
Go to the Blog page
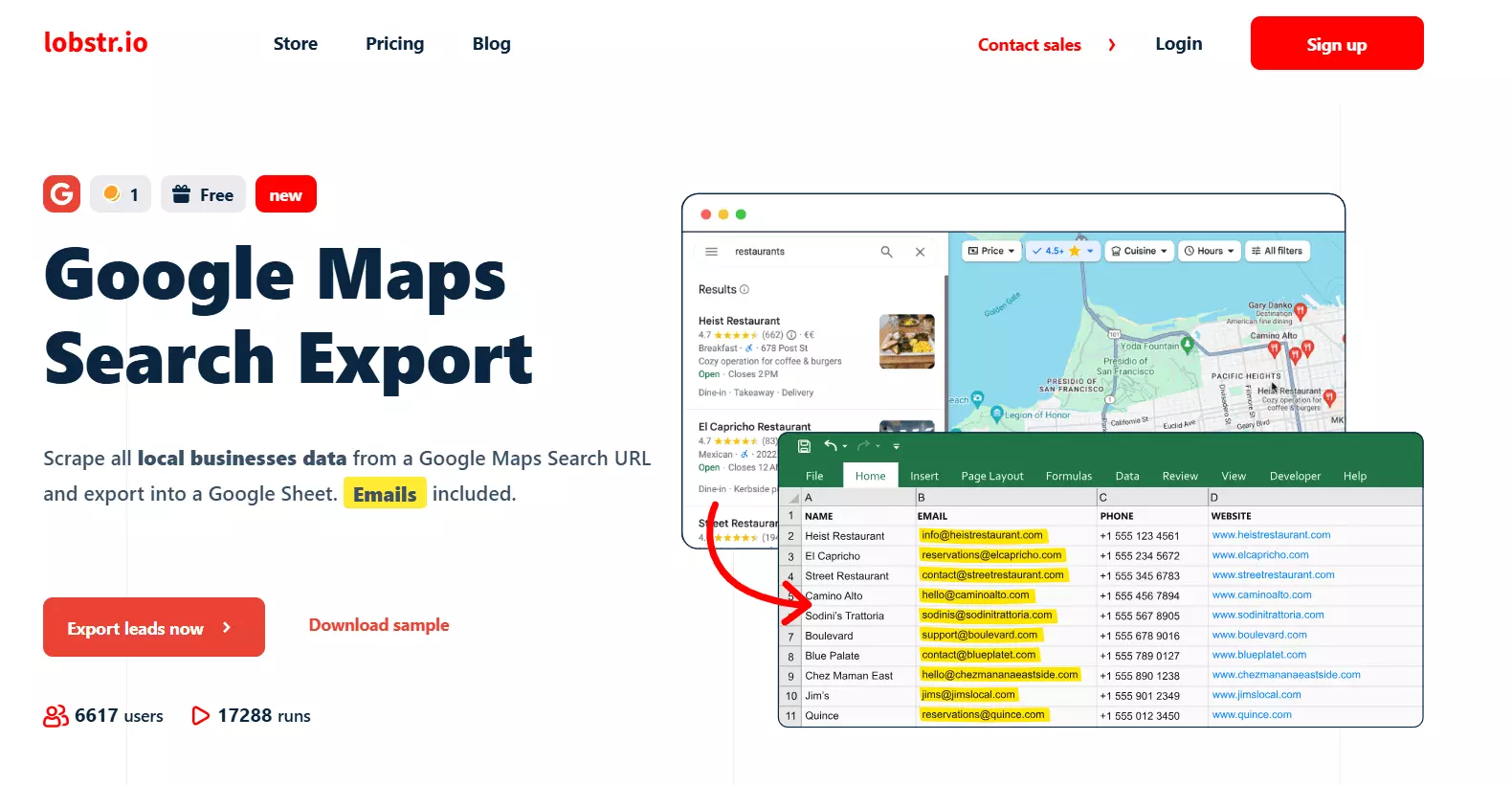point(491,44)
